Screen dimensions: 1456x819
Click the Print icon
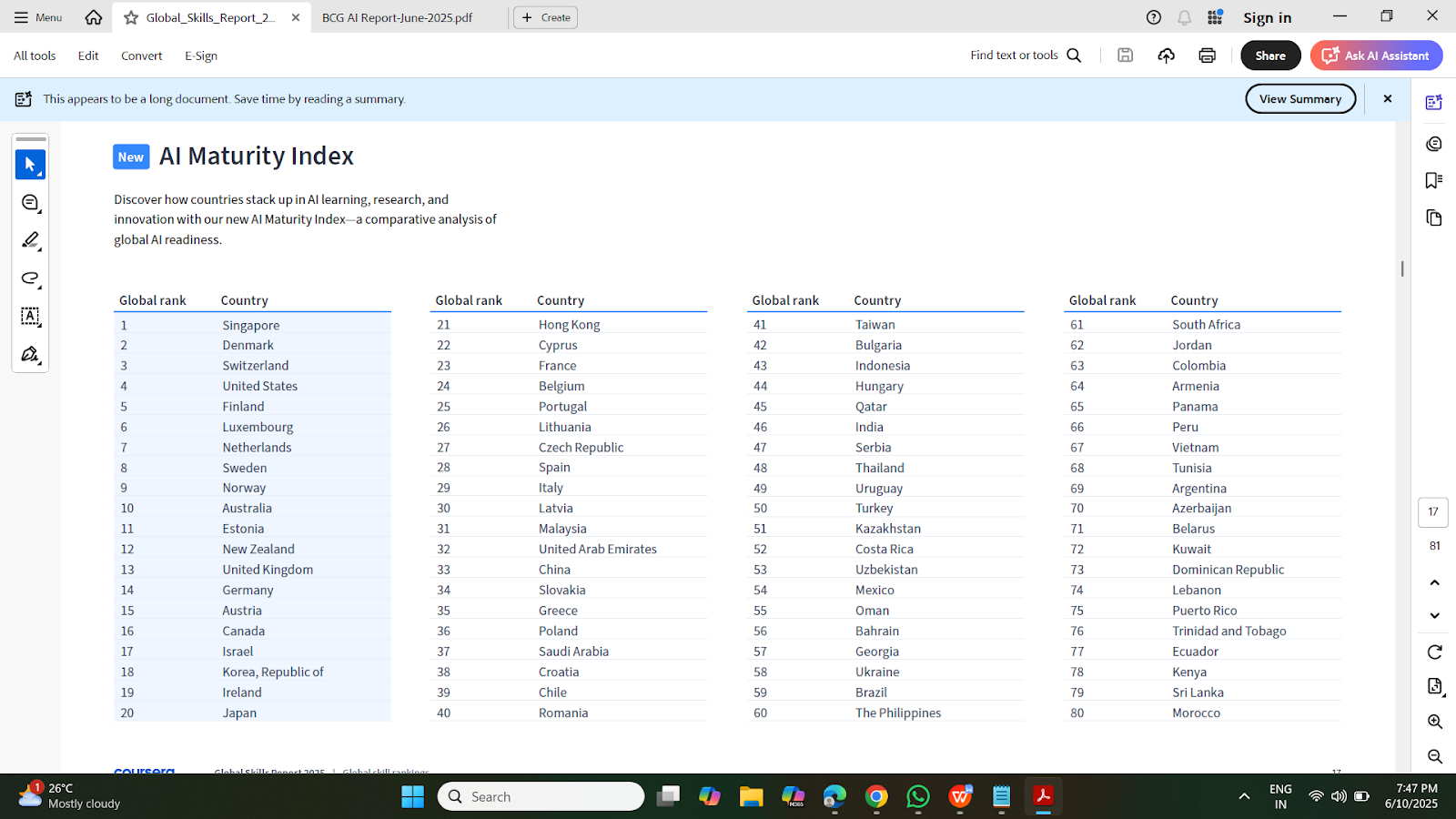pyautogui.click(x=1208, y=56)
